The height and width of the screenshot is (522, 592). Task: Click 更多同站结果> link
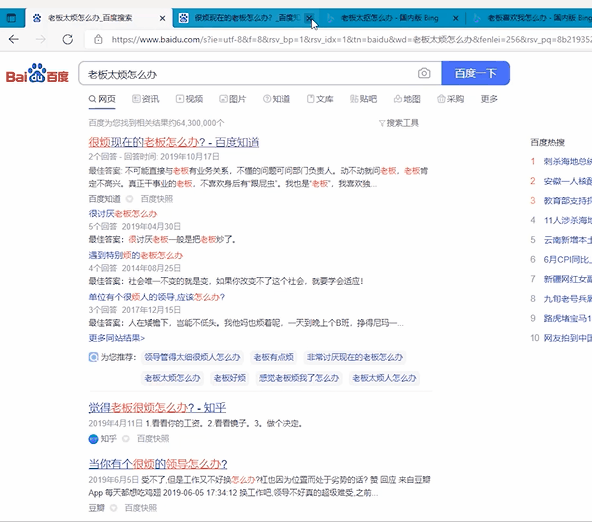[x=117, y=338]
